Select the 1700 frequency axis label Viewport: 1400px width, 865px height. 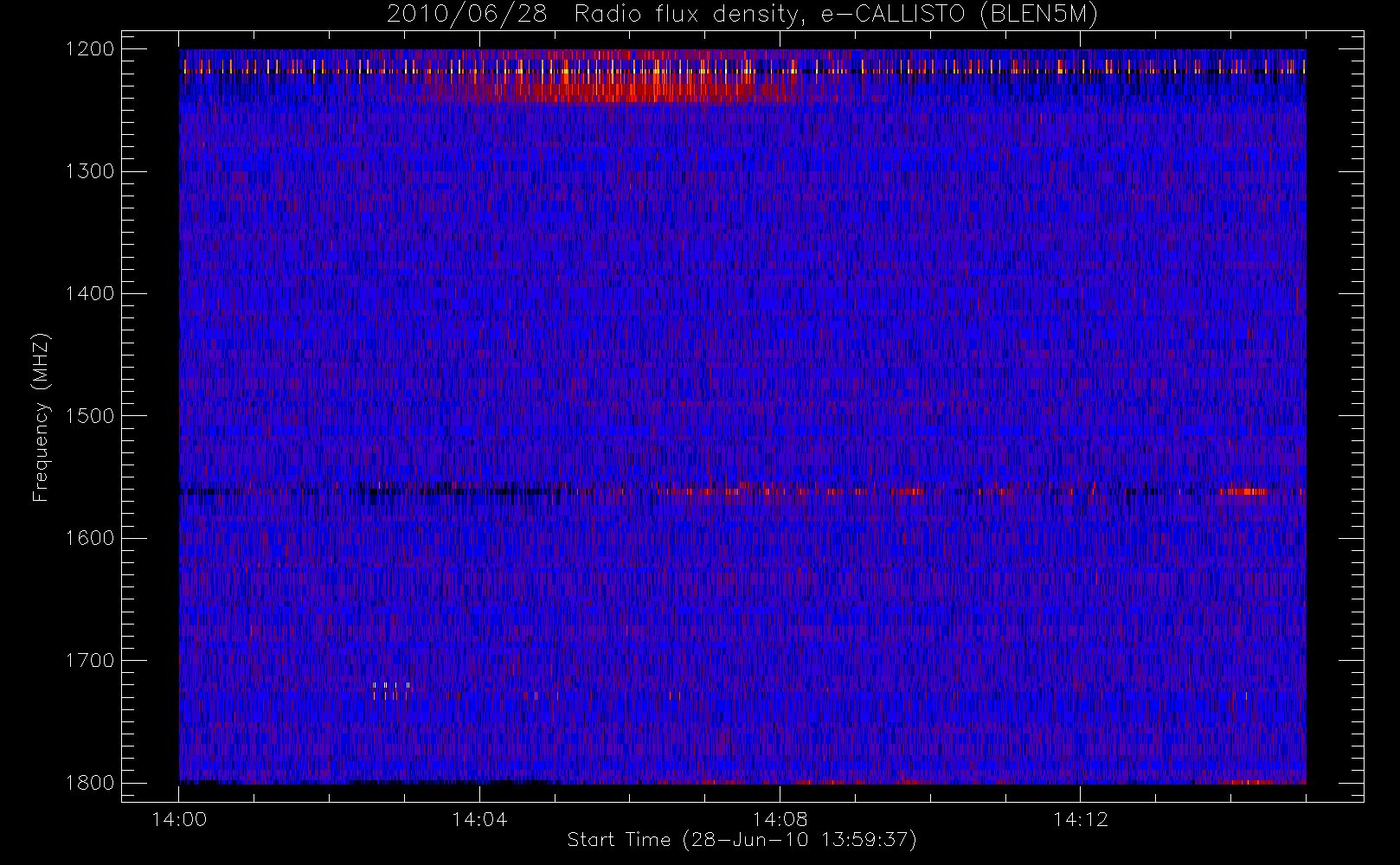90,660
